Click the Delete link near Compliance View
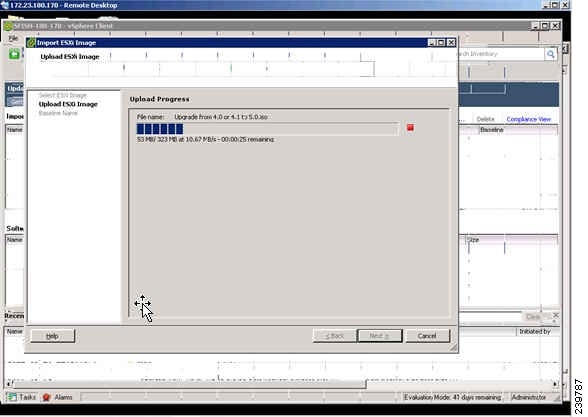This screenshot has width=588, height=417. coord(485,119)
